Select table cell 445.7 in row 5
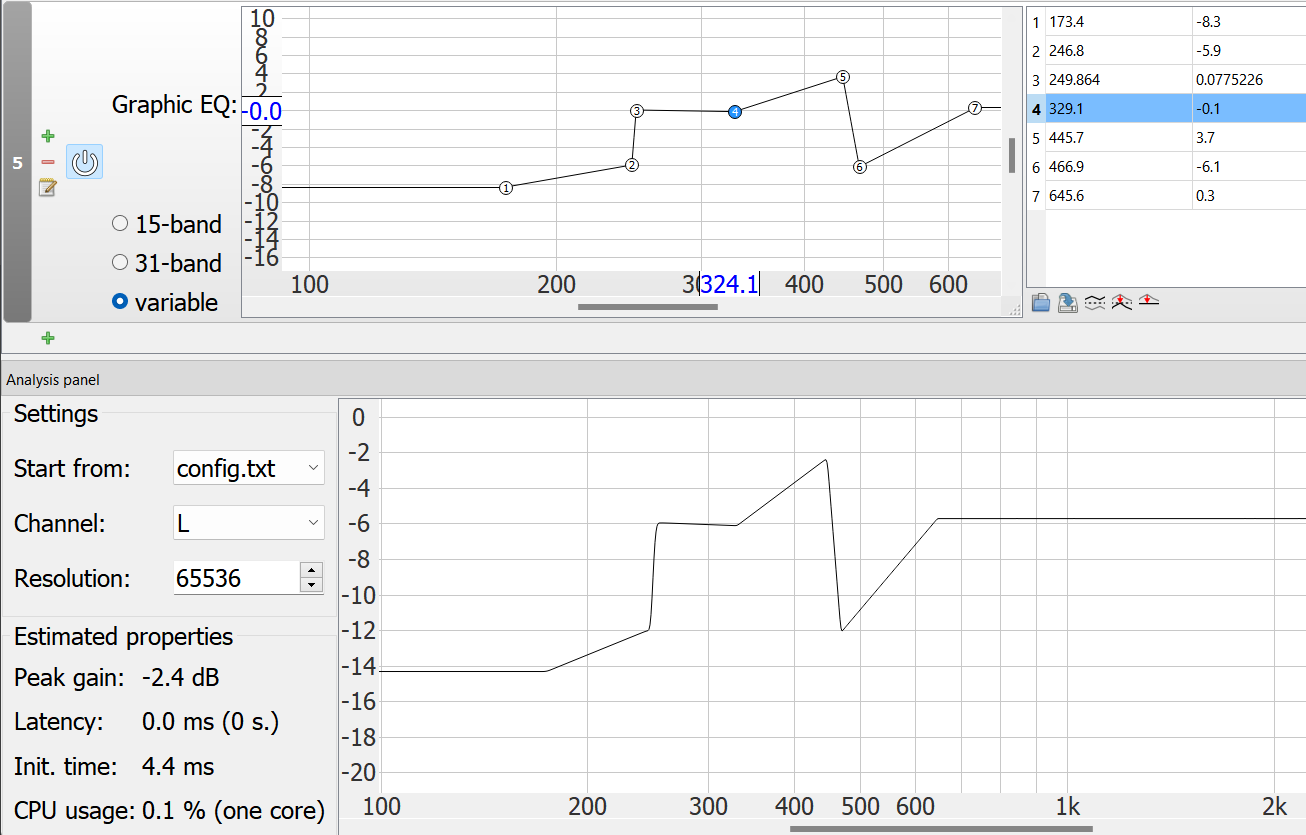Viewport: 1306px width, 835px height. (x=1118, y=137)
